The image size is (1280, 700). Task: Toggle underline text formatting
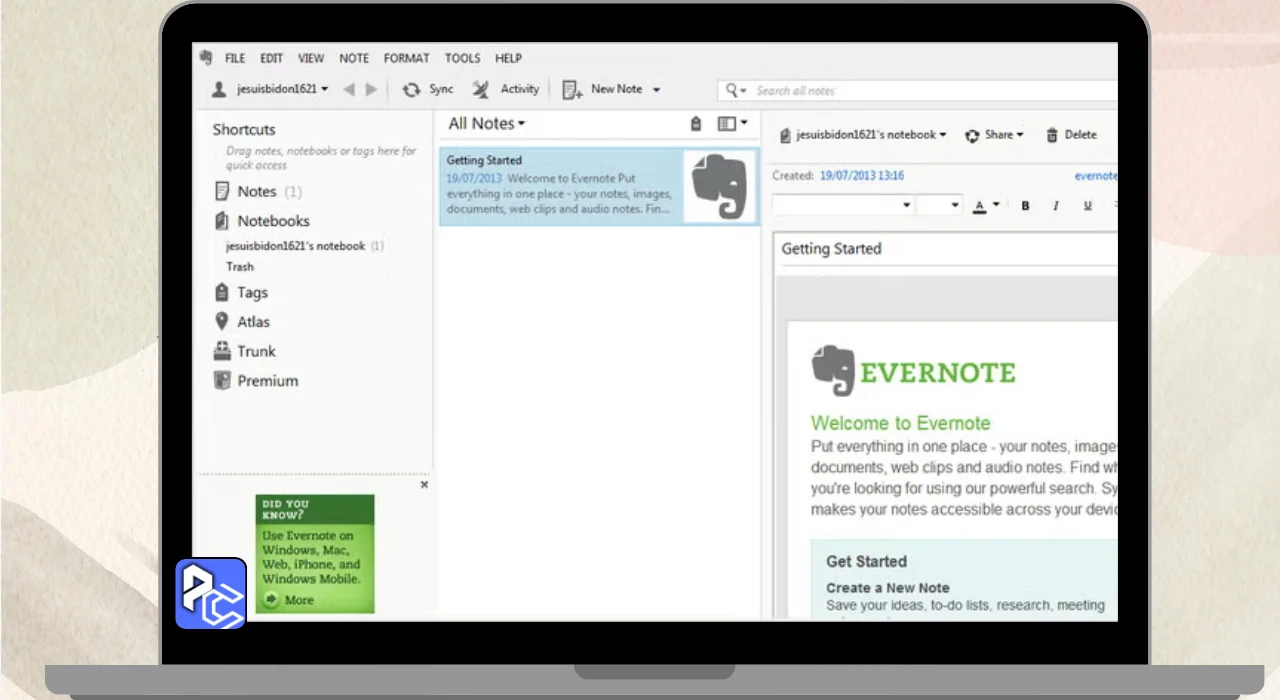click(1087, 206)
